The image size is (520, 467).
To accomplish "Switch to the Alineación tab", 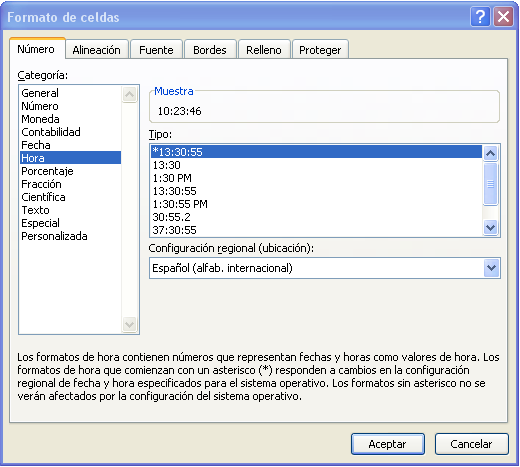I will click(97, 50).
